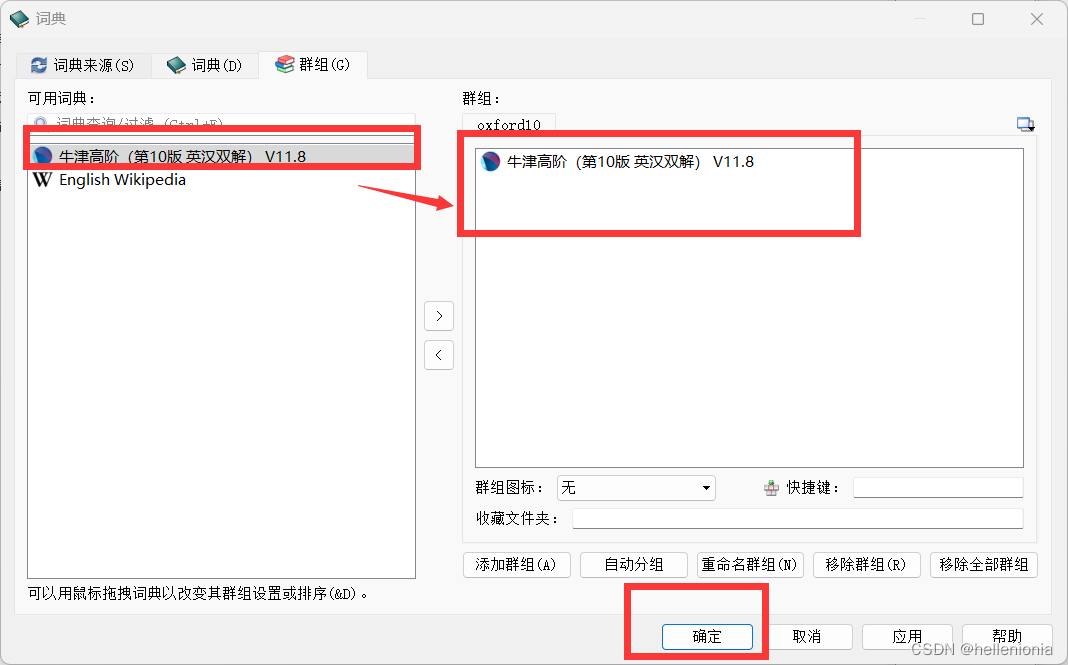Screen dimensions: 1068x665
Task: Close the 词典 dialog window
Action: click(1037, 19)
